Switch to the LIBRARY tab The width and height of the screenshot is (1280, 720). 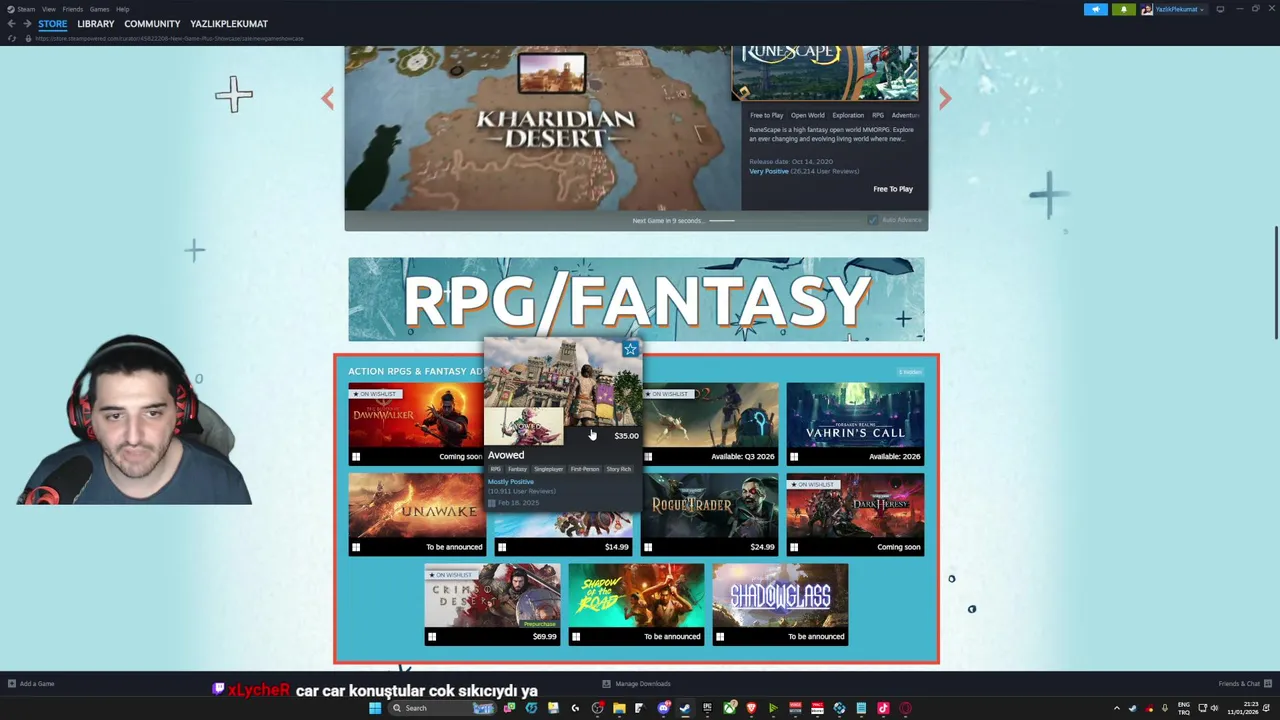[x=96, y=24]
